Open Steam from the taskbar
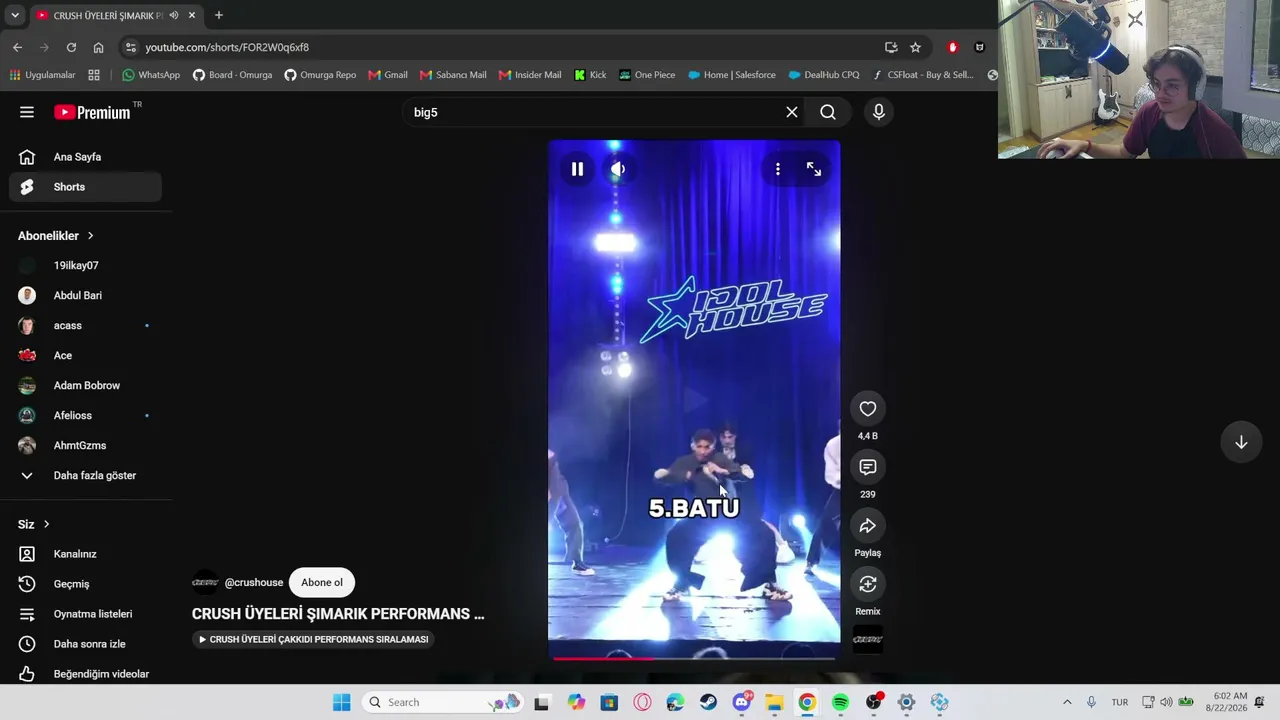The image size is (1280, 720). coord(708,702)
